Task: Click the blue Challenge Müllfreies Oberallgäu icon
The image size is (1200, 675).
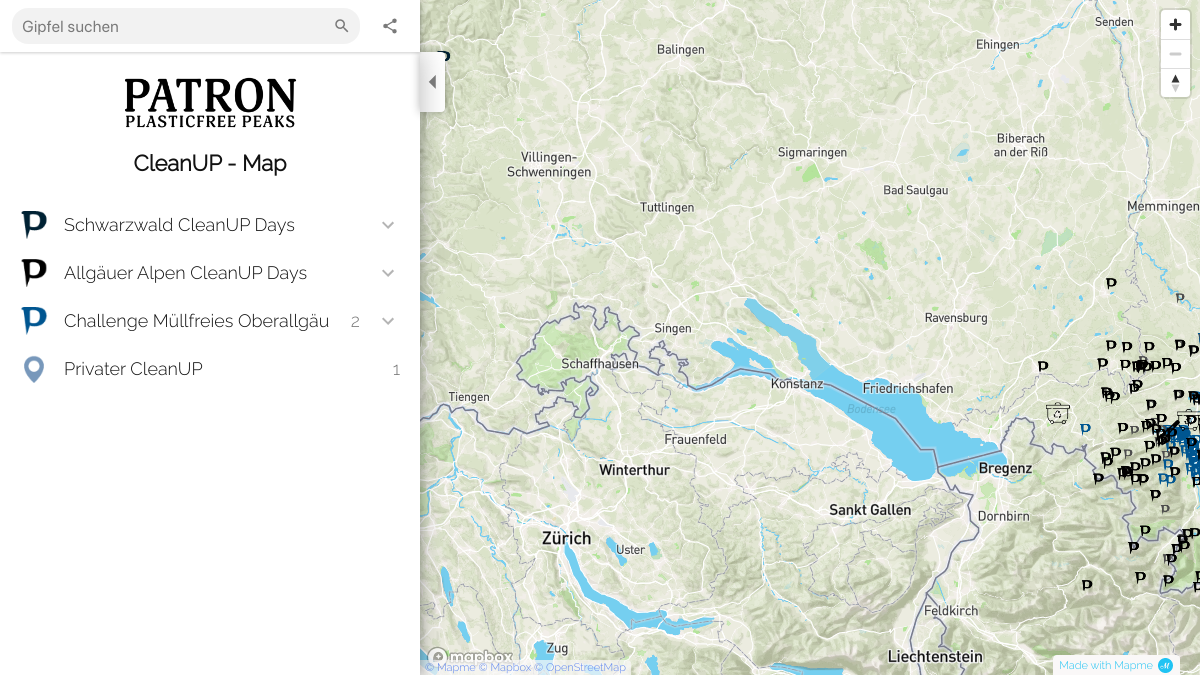Action: click(34, 320)
